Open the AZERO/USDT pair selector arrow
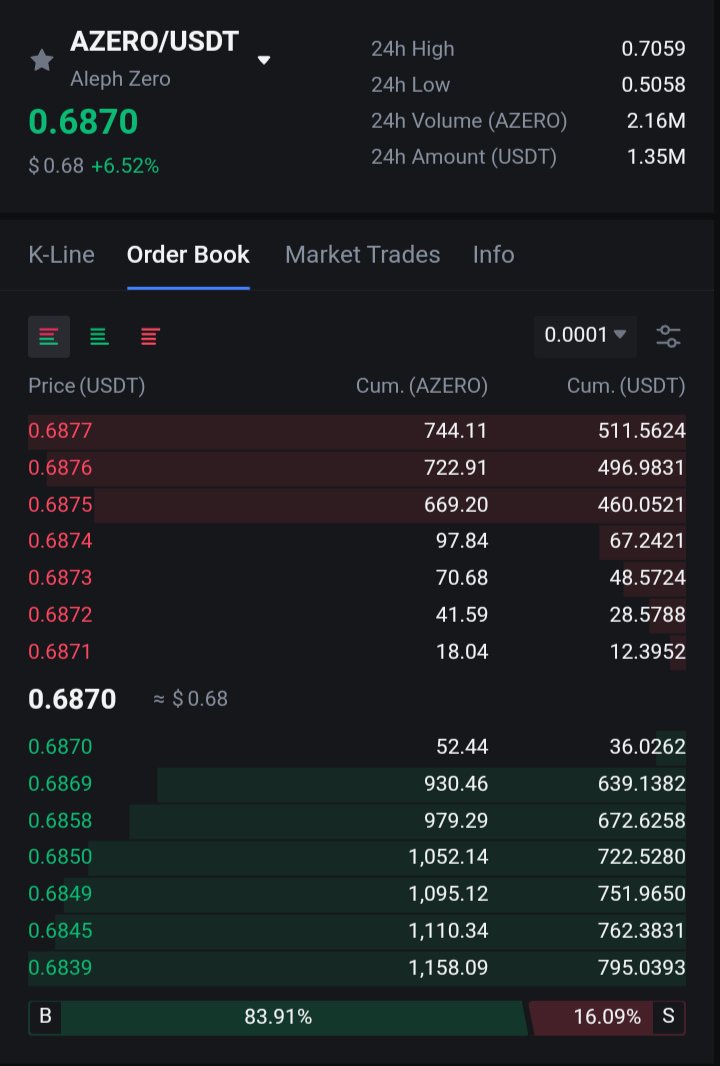This screenshot has width=720, height=1066. [x=264, y=60]
